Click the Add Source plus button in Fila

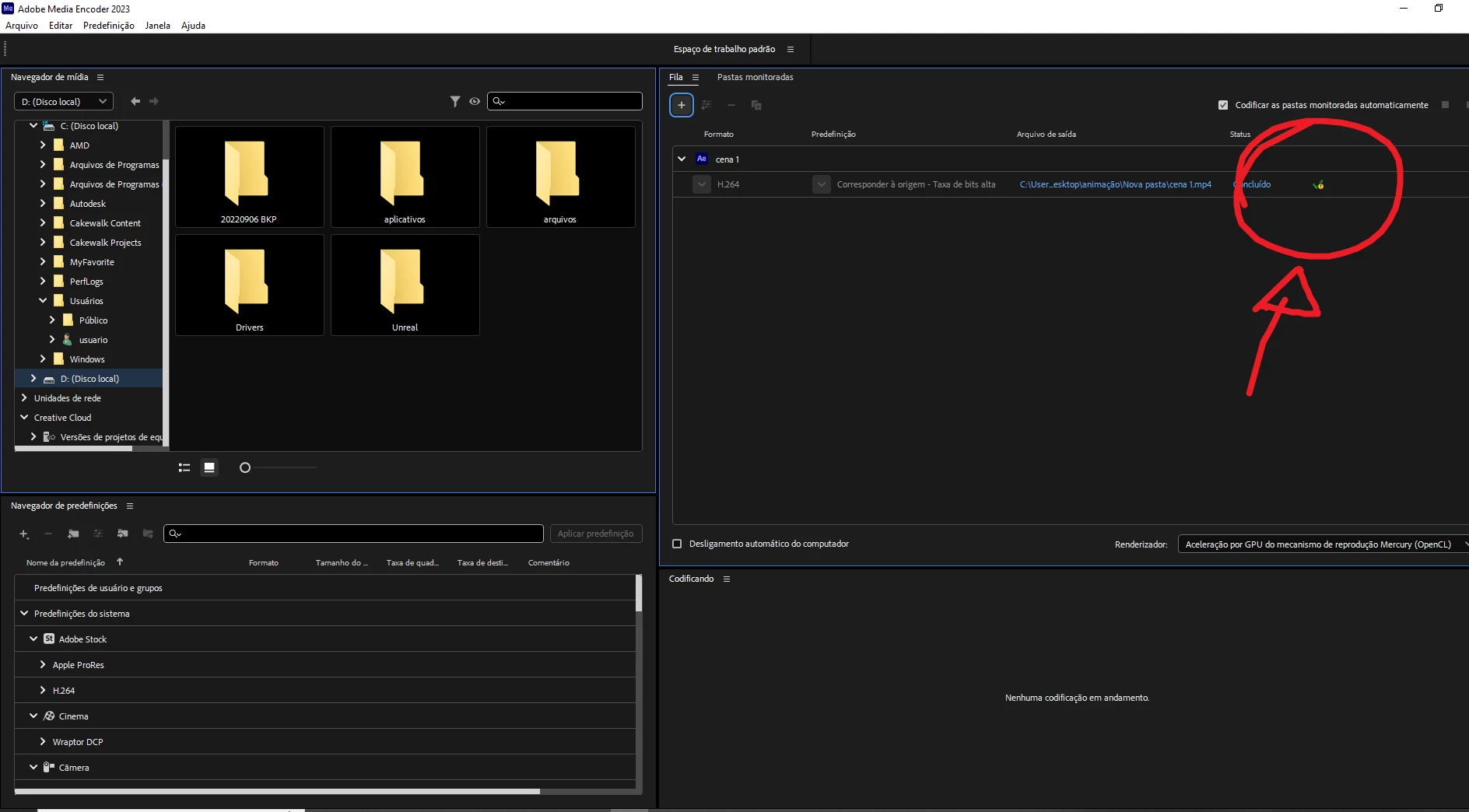click(x=681, y=105)
